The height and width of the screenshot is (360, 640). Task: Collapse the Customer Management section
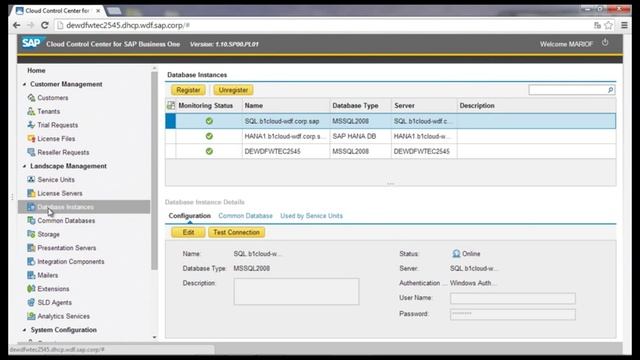[x=24, y=84]
